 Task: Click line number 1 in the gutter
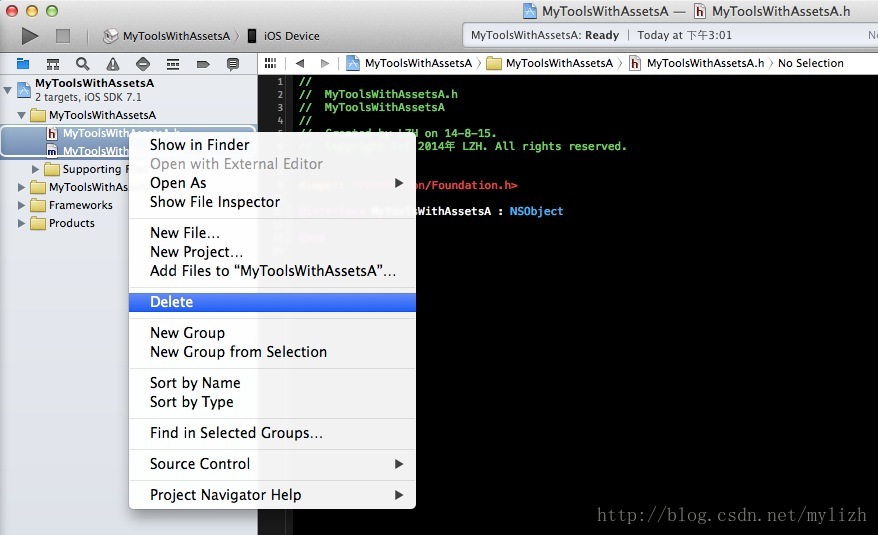[280, 82]
